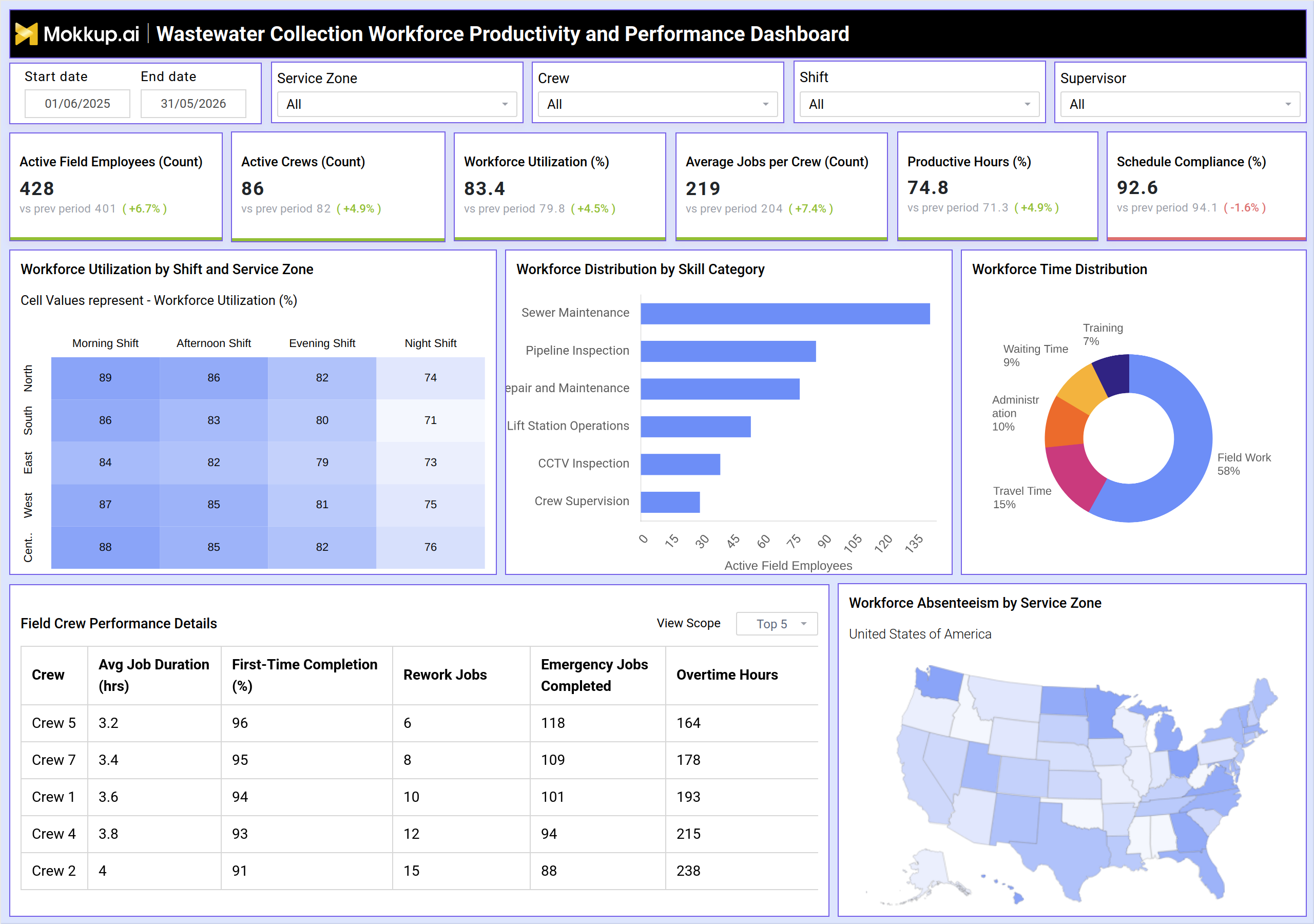Select the Workforce Utilization KPI card

559,187
